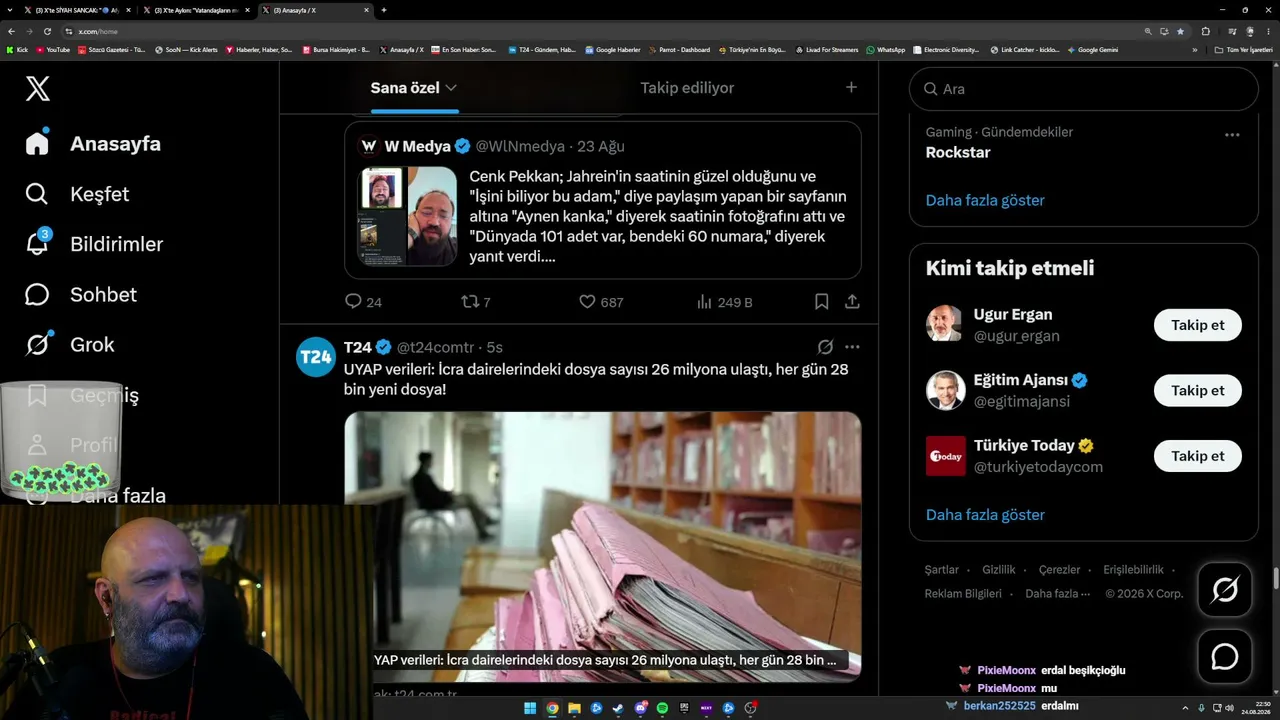Open the Çerezler footer link
The height and width of the screenshot is (720, 1280).
[x=1059, y=569]
